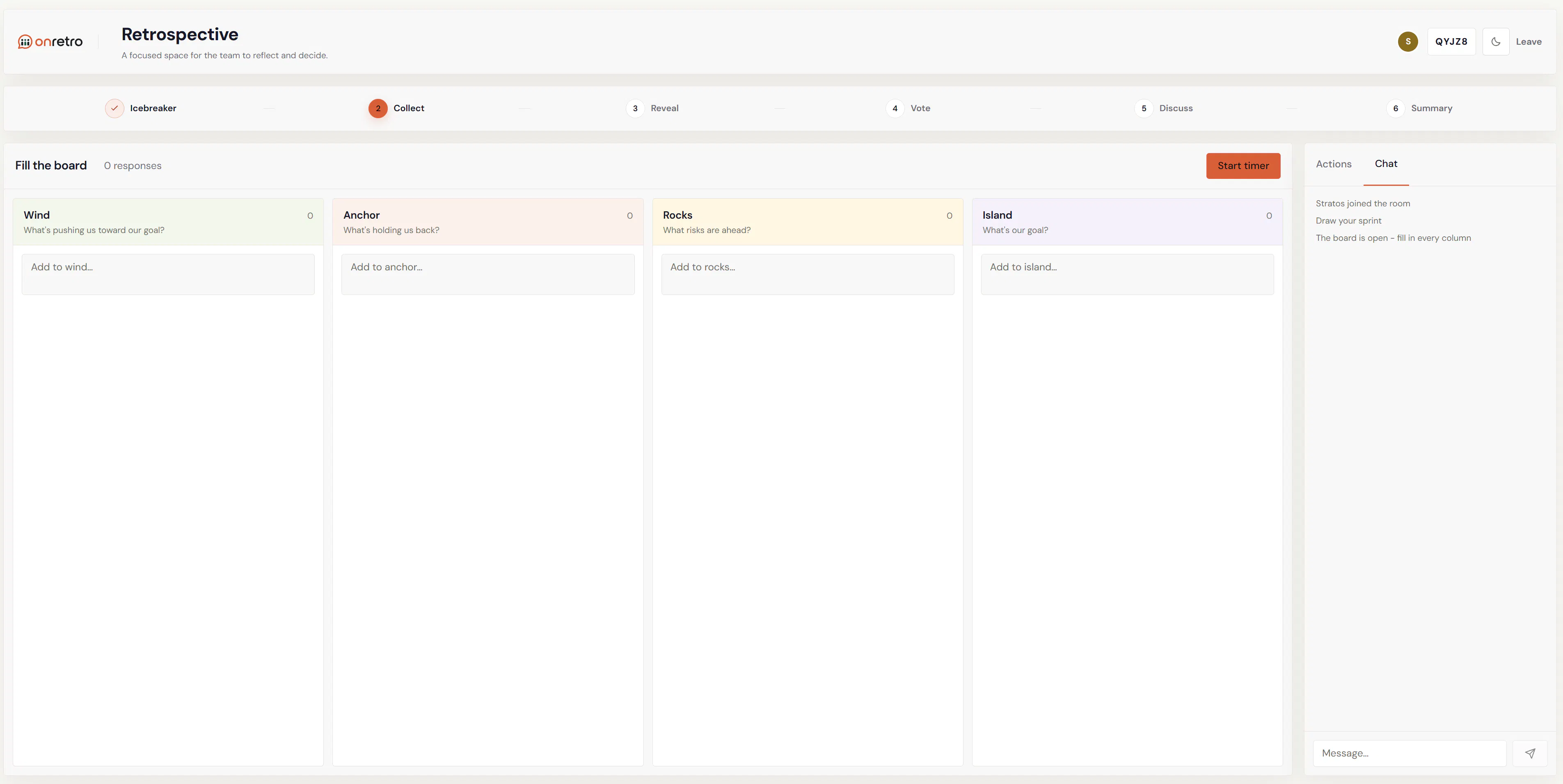1563x784 pixels.
Task: Go to step 3 Reveal
Action: (652, 108)
